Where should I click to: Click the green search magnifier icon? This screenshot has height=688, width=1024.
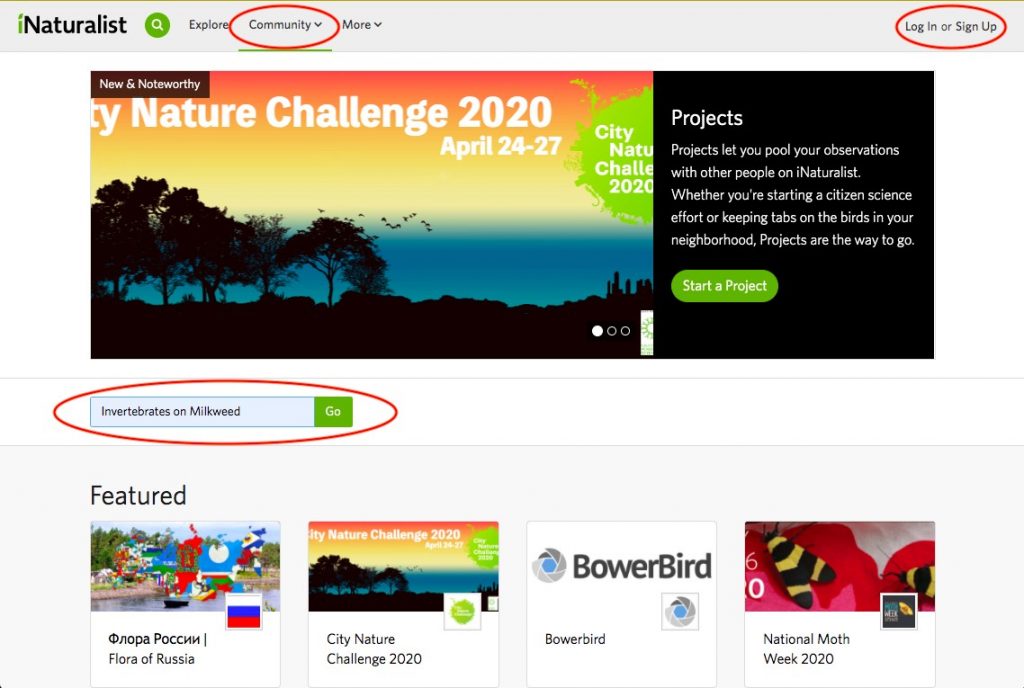157,25
